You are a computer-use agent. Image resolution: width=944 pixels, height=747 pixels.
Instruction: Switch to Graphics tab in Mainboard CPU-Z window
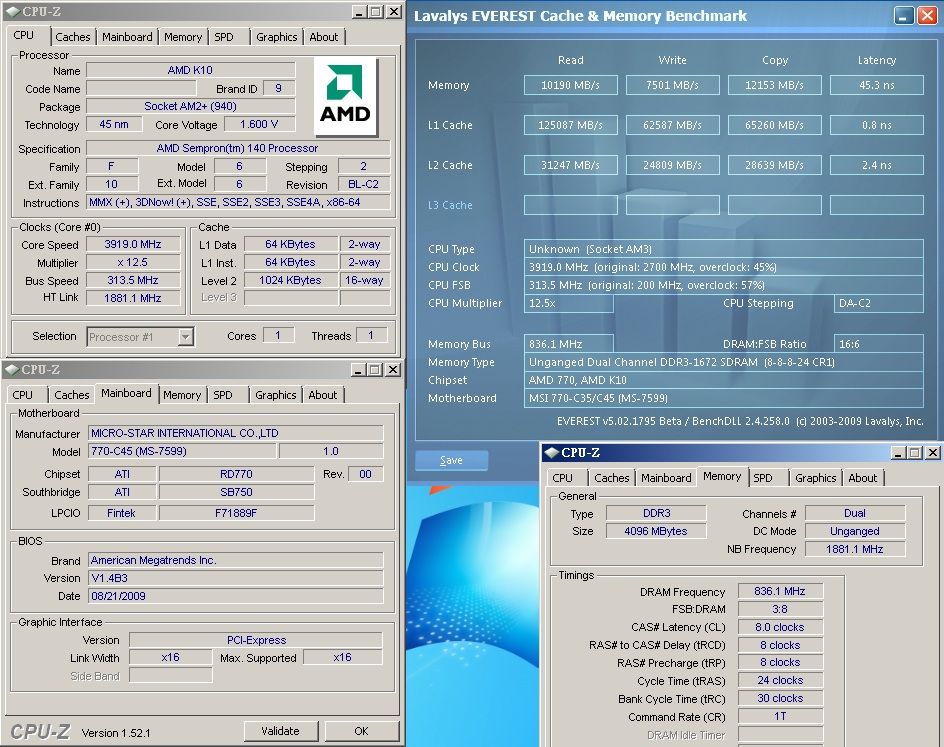[x=275, y=395]
